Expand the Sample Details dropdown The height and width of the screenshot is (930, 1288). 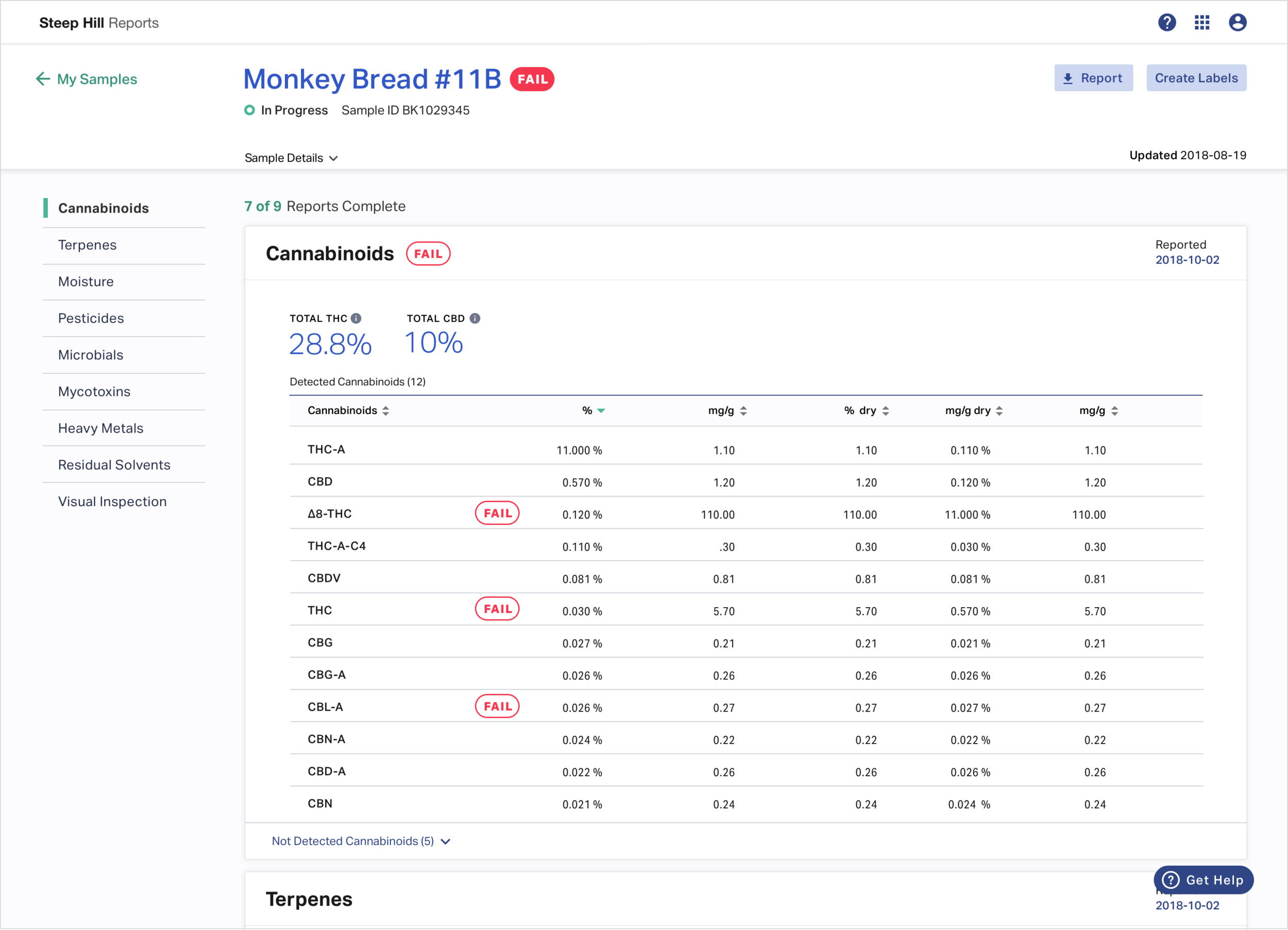click(x=291, y=158)
